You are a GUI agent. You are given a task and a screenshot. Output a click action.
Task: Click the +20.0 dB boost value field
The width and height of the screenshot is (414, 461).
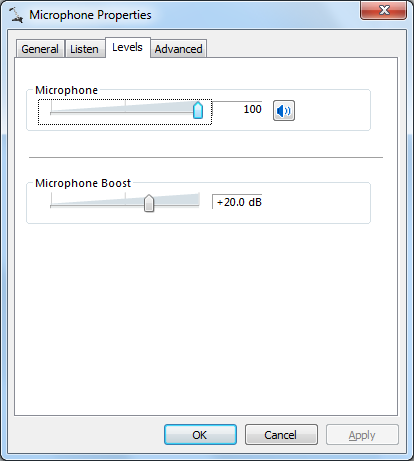point(237,202)
